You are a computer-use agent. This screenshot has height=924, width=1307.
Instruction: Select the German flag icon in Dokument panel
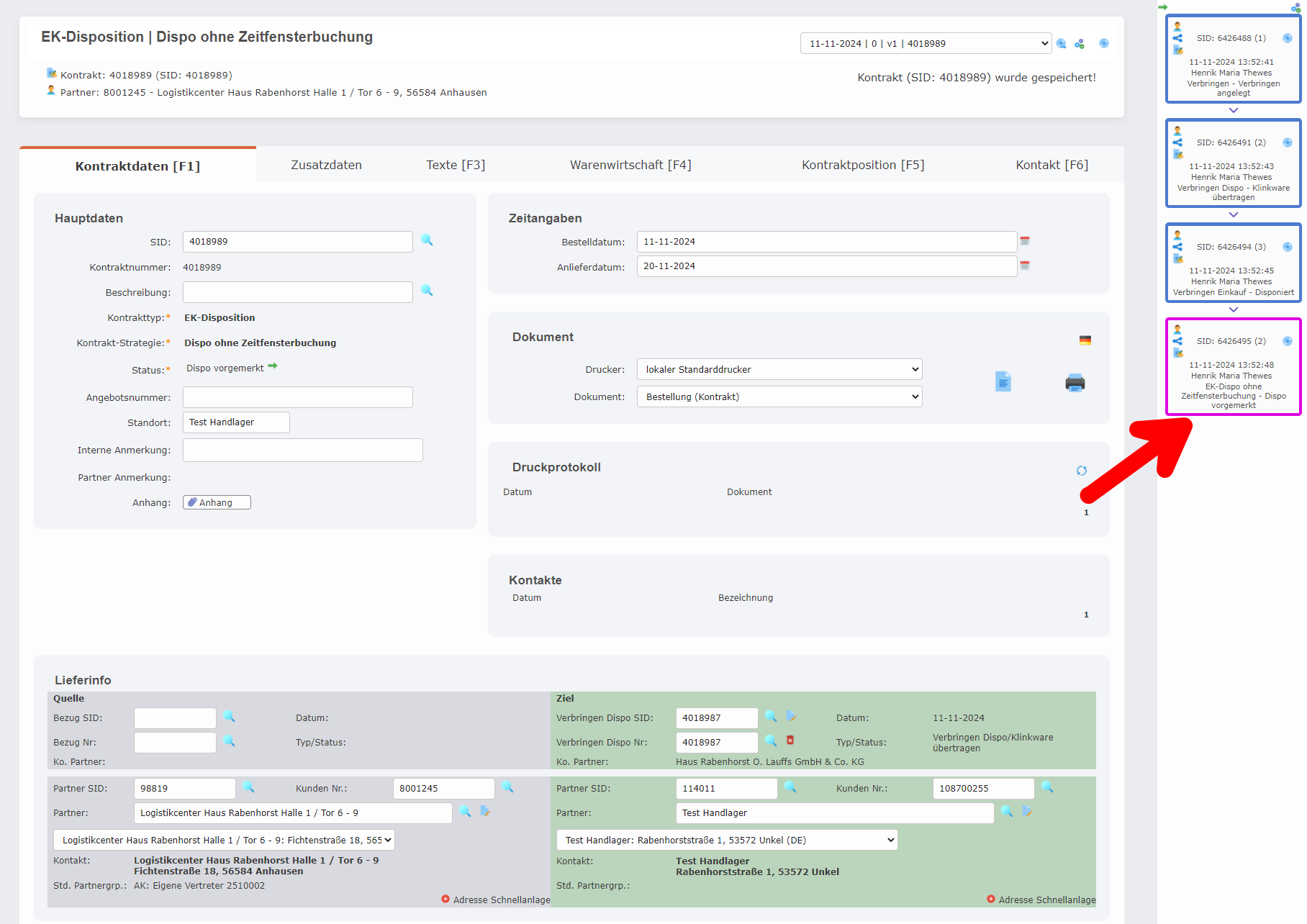point(1085,339)
